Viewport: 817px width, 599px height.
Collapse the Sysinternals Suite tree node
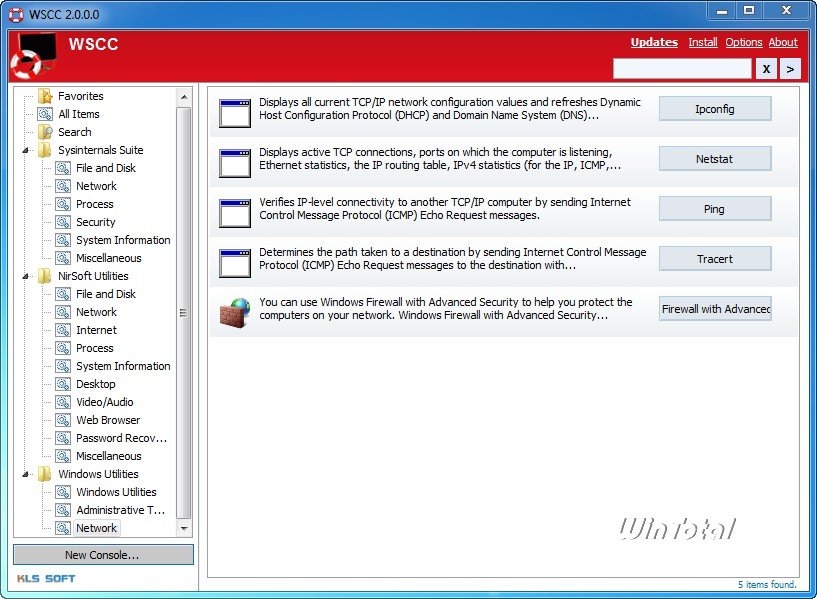click(26, 151)
